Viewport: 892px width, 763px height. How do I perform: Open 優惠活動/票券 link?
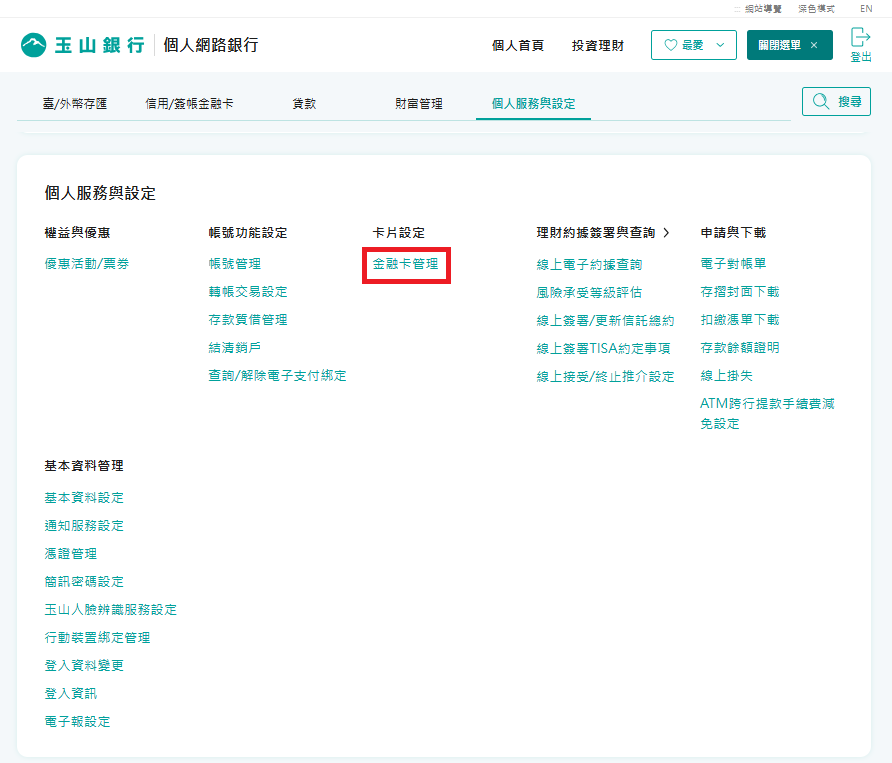(87, 264)
